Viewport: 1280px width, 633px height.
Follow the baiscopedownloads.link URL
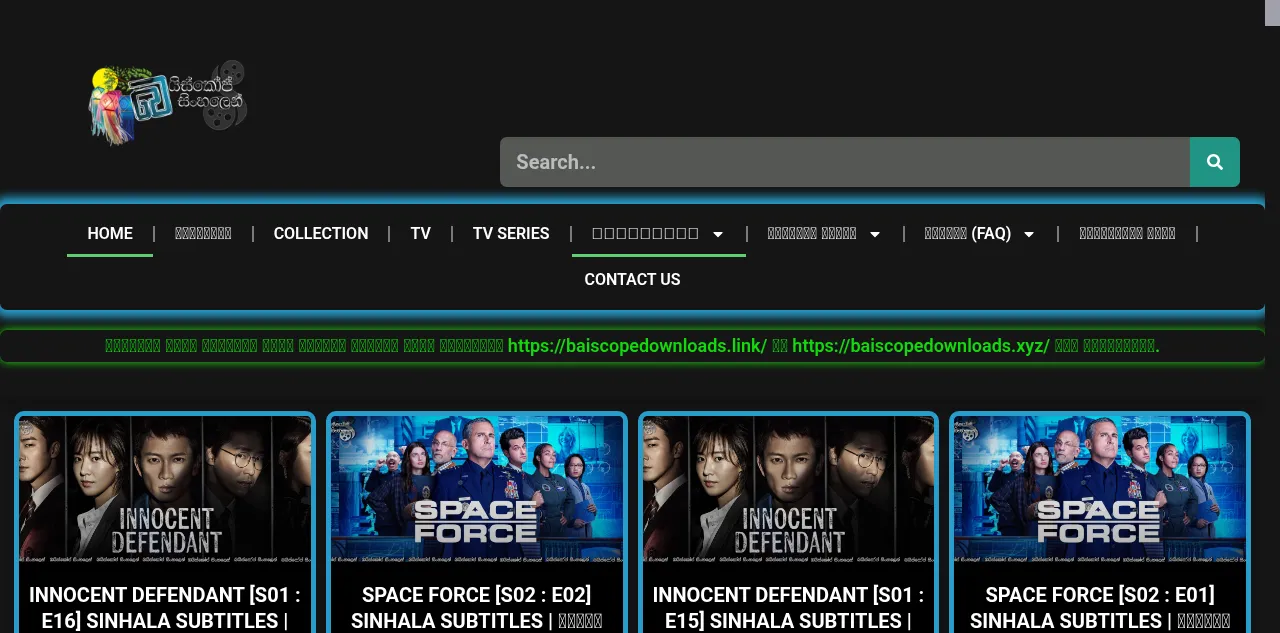637,346
